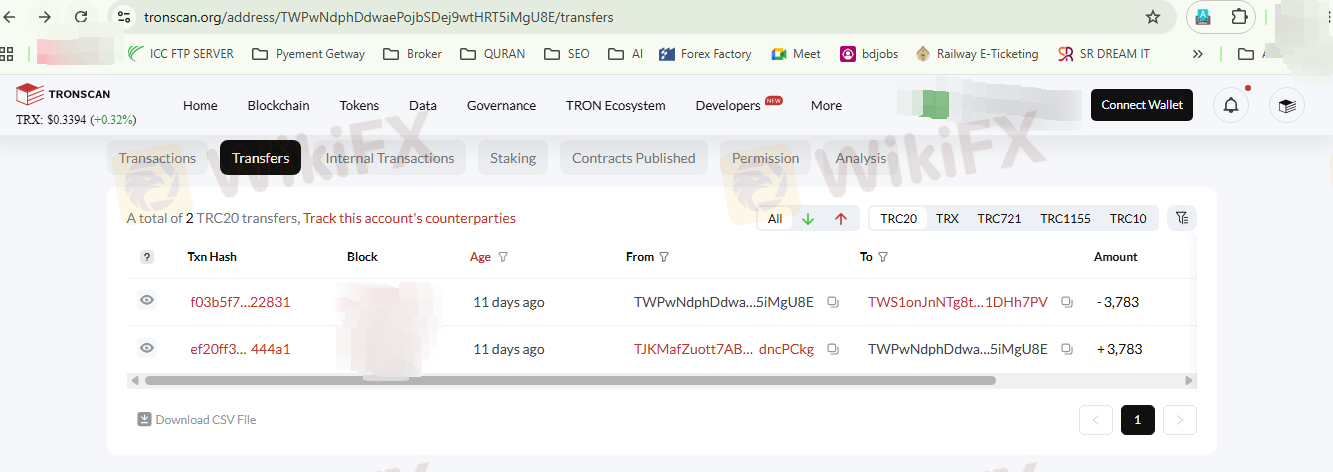Click the browser address bar URL
Screen dimensions: 1333x472
point(379,17)
